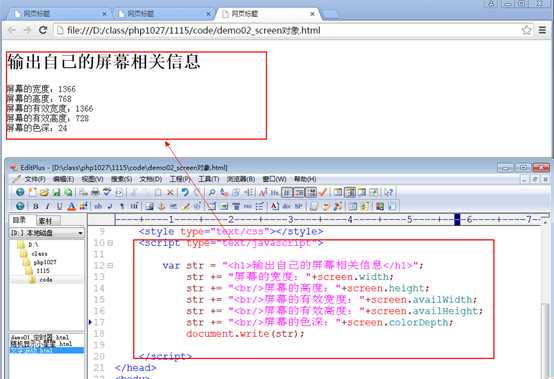Click the Underline U icon in HTML toolbar
Viewport: 554px width, 379px height.
click(x=59, y=206)
